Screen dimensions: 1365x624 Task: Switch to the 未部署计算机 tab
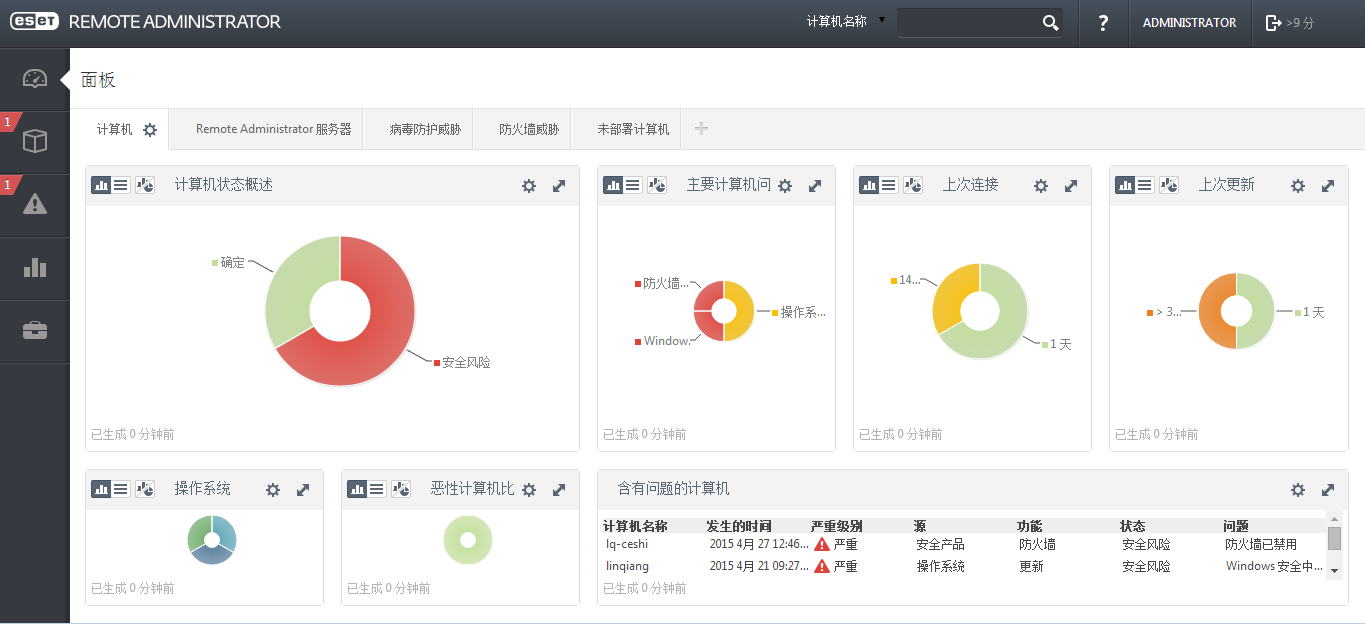pos(633,130)
